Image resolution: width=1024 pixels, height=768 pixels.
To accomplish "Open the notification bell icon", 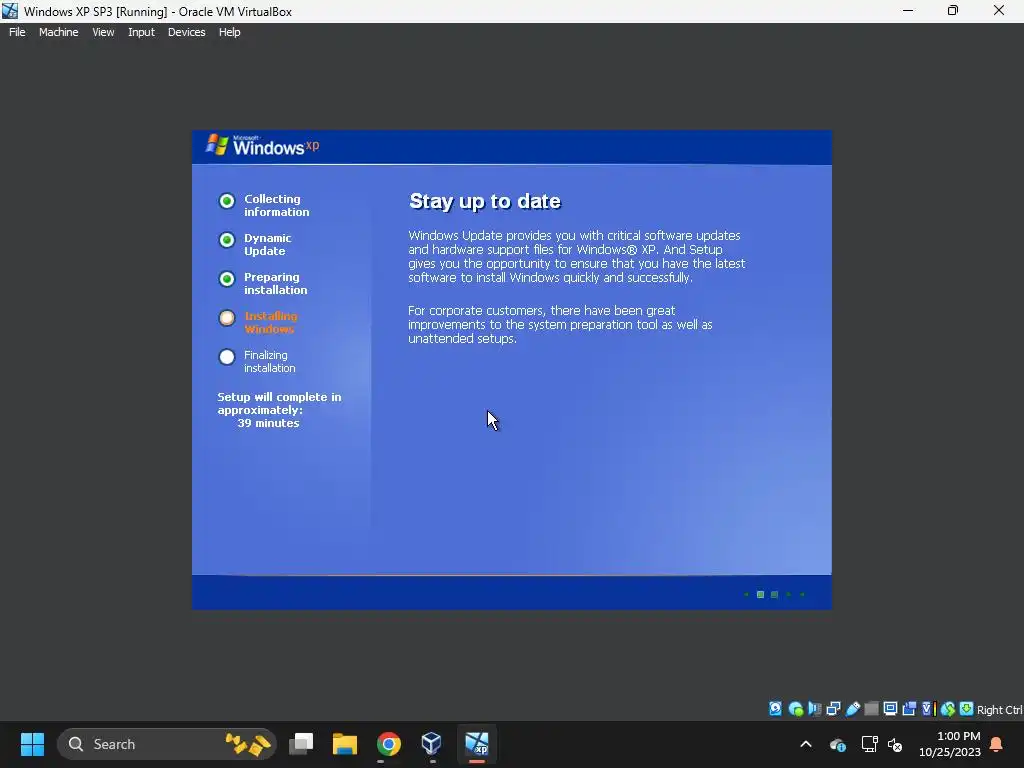I will pos(997,744).
